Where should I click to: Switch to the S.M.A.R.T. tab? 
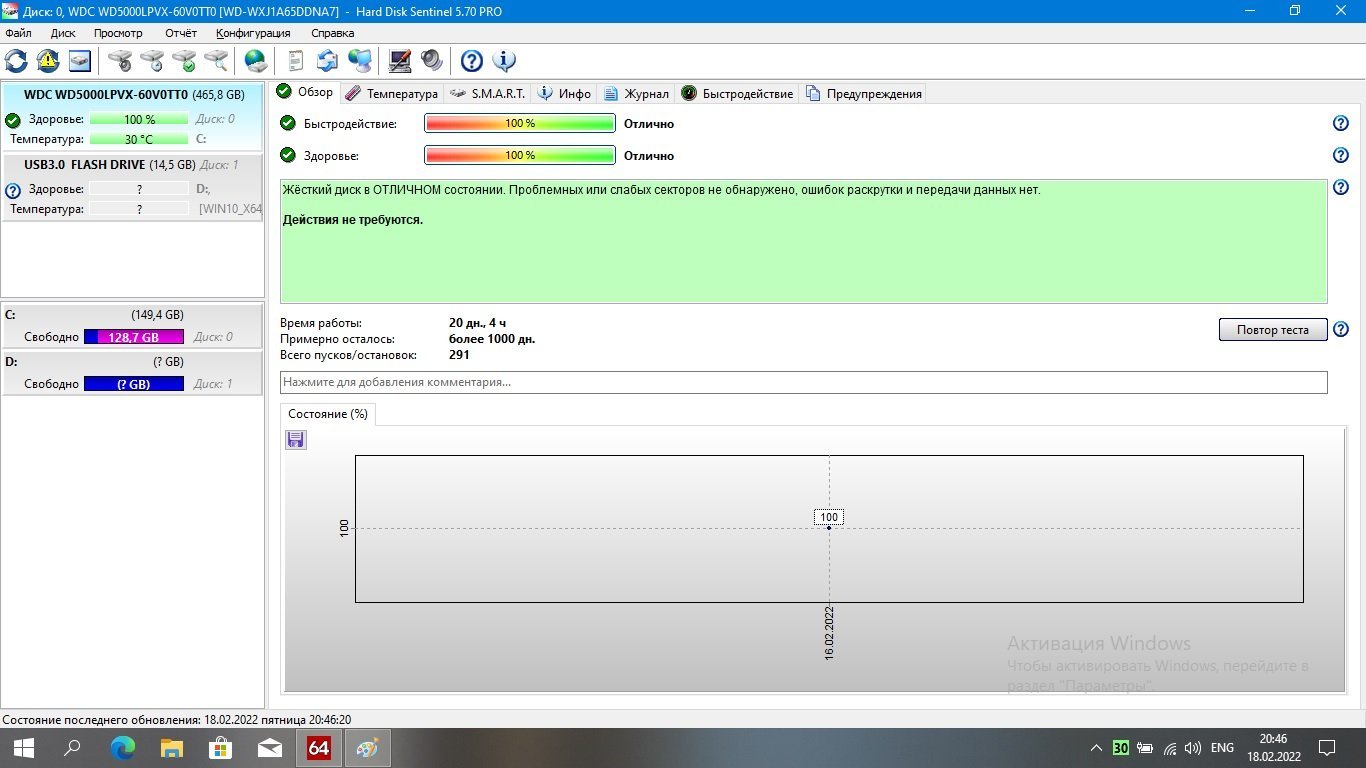pyautogui.click(x=487, y=93)
